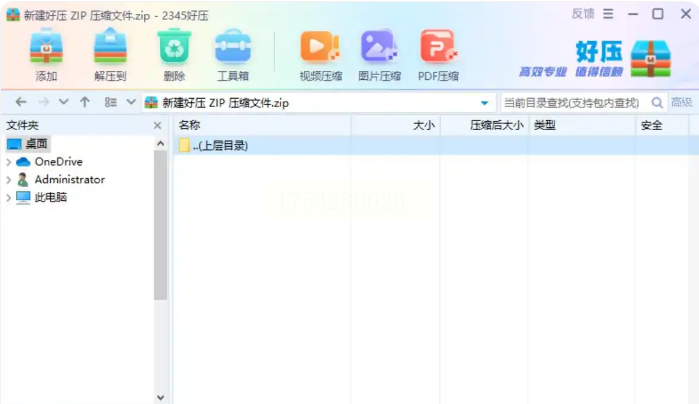Open view mode dropdown chevron
This screenshot has height=404, width=699.
131,102
